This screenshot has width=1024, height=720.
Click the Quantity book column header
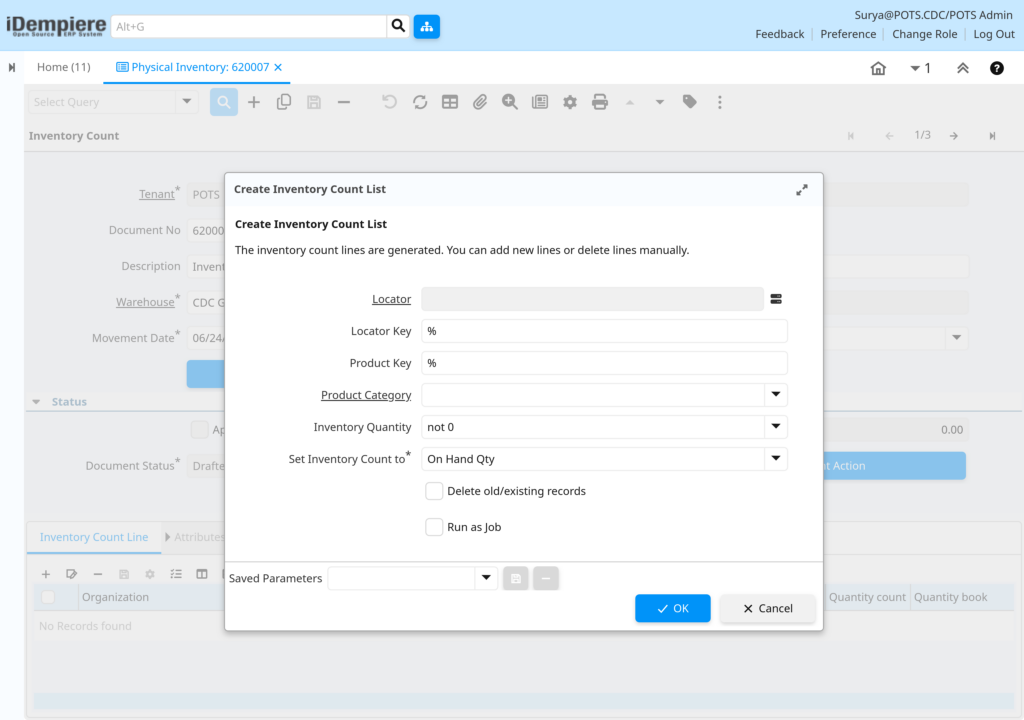coord(950,597)
